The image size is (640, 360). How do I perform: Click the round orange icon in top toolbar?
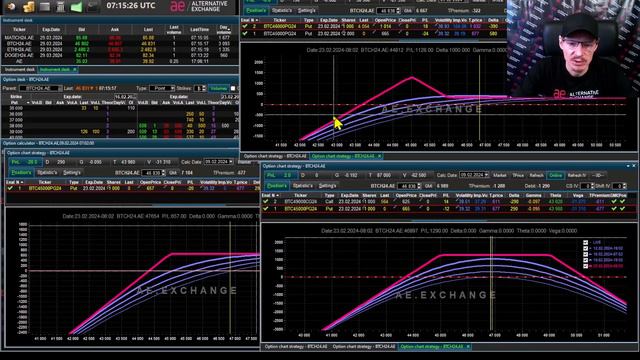[11, 7]
